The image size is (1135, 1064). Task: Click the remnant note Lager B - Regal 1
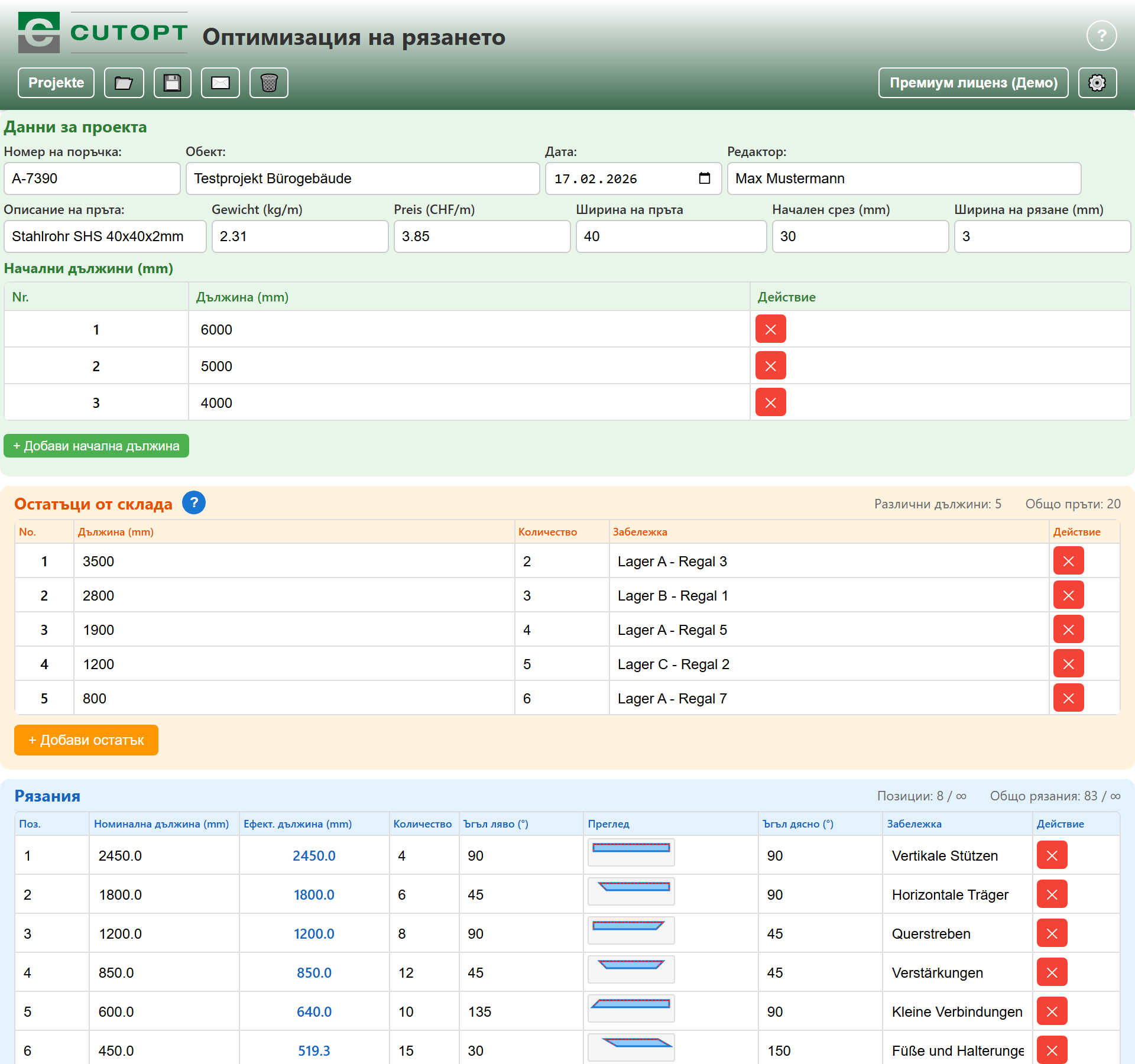tap(673, 595)
